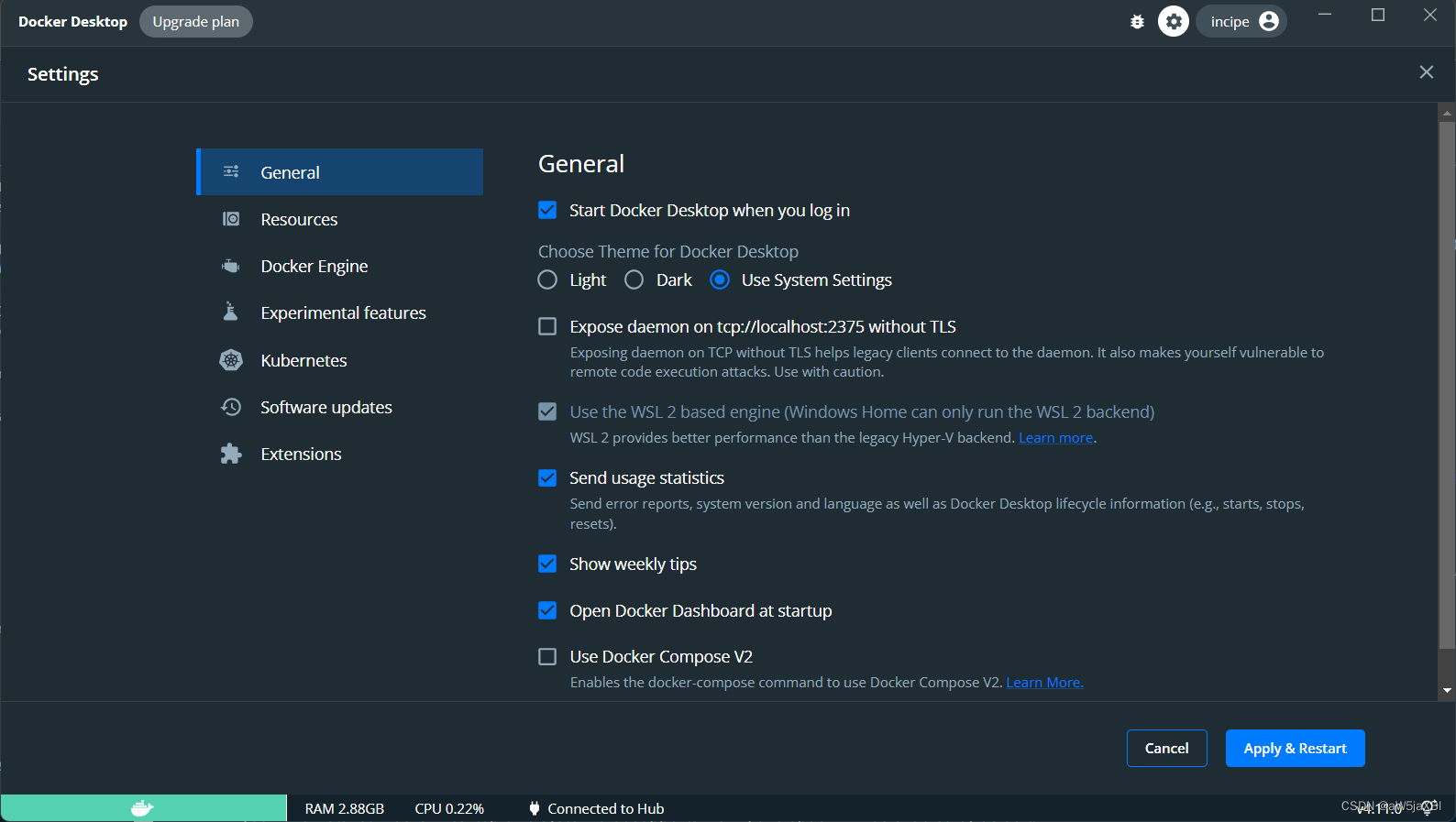Click the Upgrade plan button
Viewport: 1456px width, 822px height.
click(196, 21)
